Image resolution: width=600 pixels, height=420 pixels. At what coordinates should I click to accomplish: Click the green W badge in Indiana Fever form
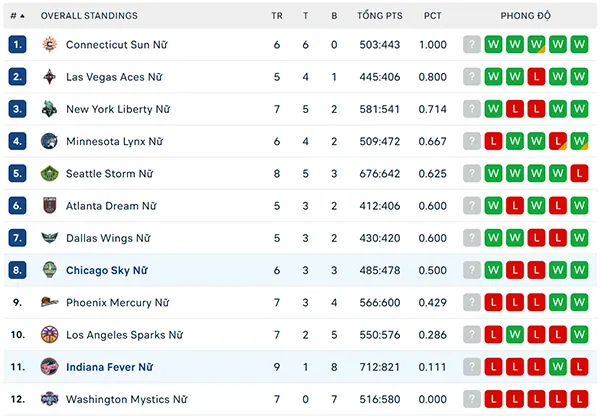pyautogui.click(x=558, y=367)
